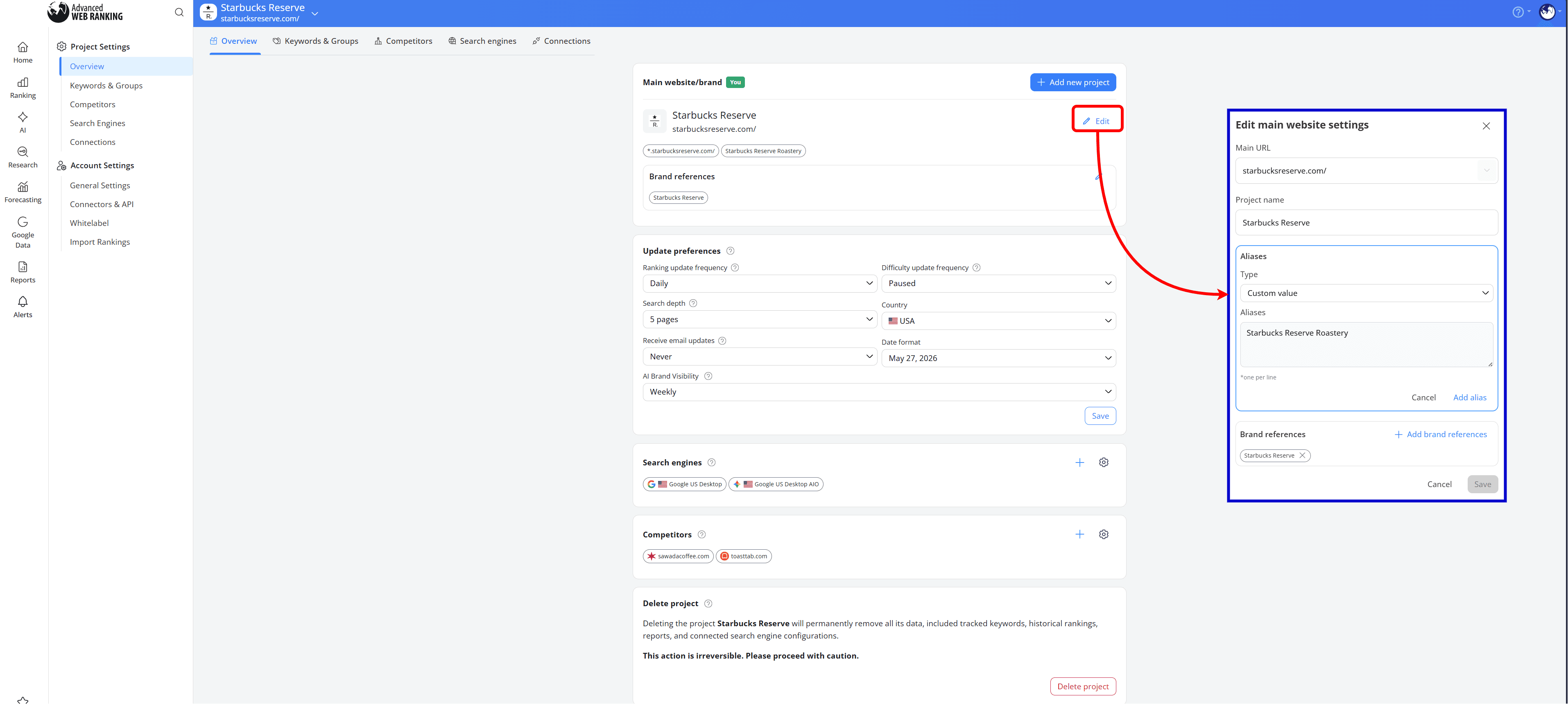This screenshot has width=1568, height=704.
Task: Open the Home section in sidebar
Action: click(23, 52)
